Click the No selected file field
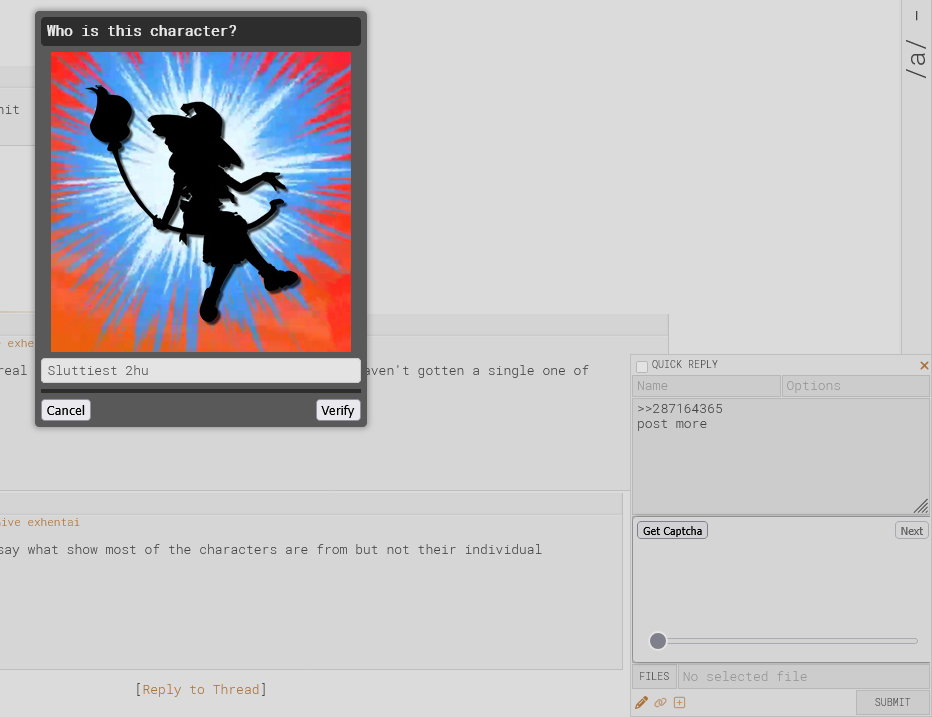The width and height of the screenshot is (932, 717). click(x=804, y=677)
